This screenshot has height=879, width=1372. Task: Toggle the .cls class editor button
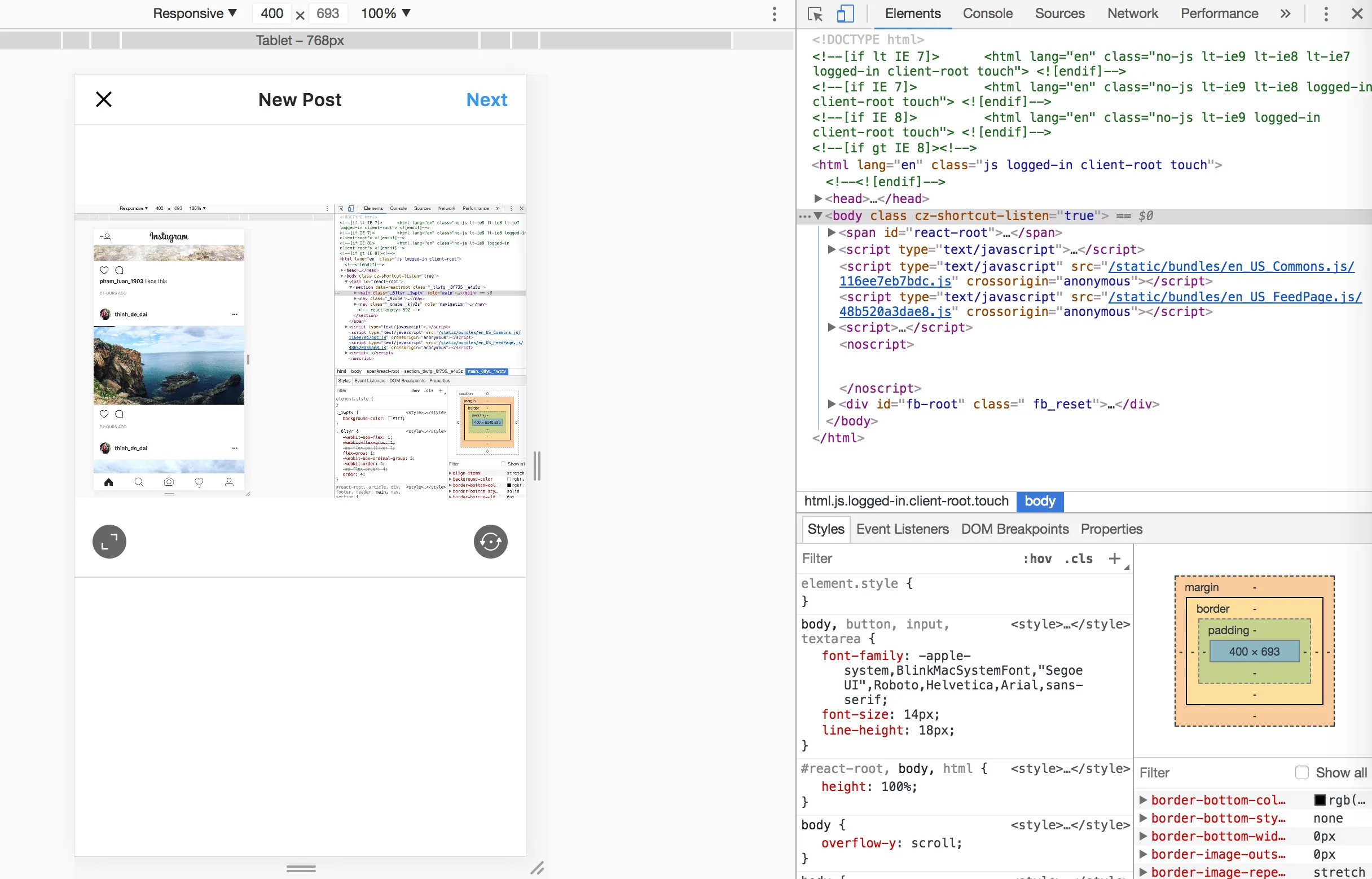click(1079, 559)
